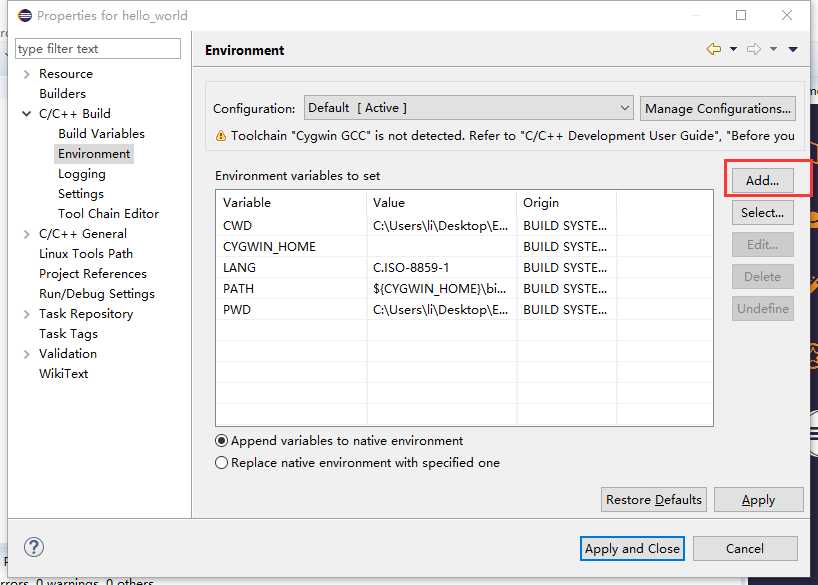Expand the Task Repository node

pyautogui.click(x=27, y=314)
